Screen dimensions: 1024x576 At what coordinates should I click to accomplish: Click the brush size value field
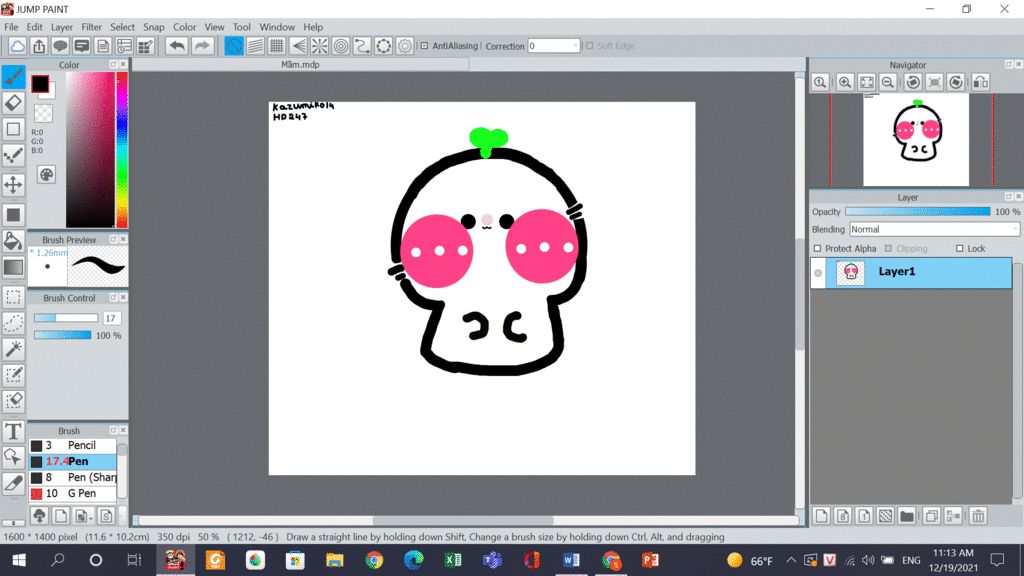(110, 318)
